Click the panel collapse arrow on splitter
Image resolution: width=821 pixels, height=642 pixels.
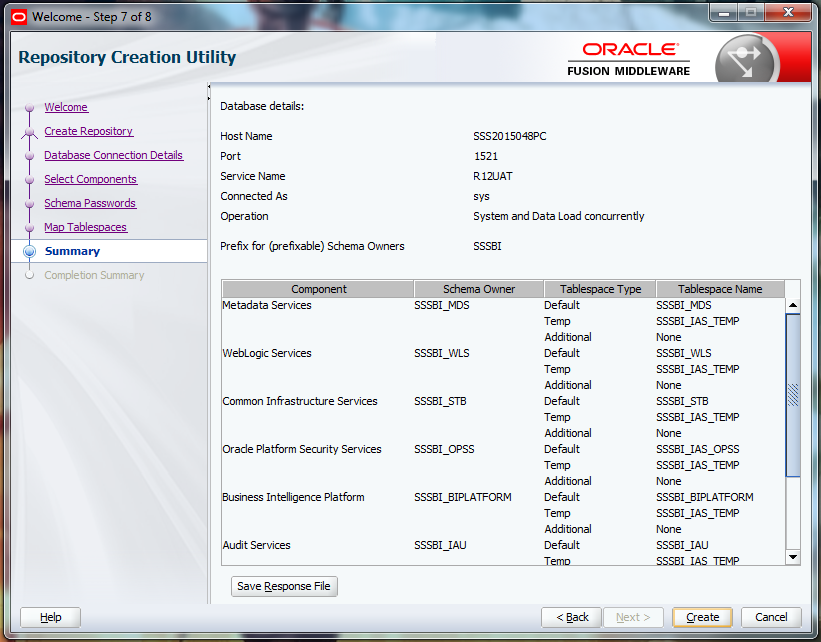208,86
